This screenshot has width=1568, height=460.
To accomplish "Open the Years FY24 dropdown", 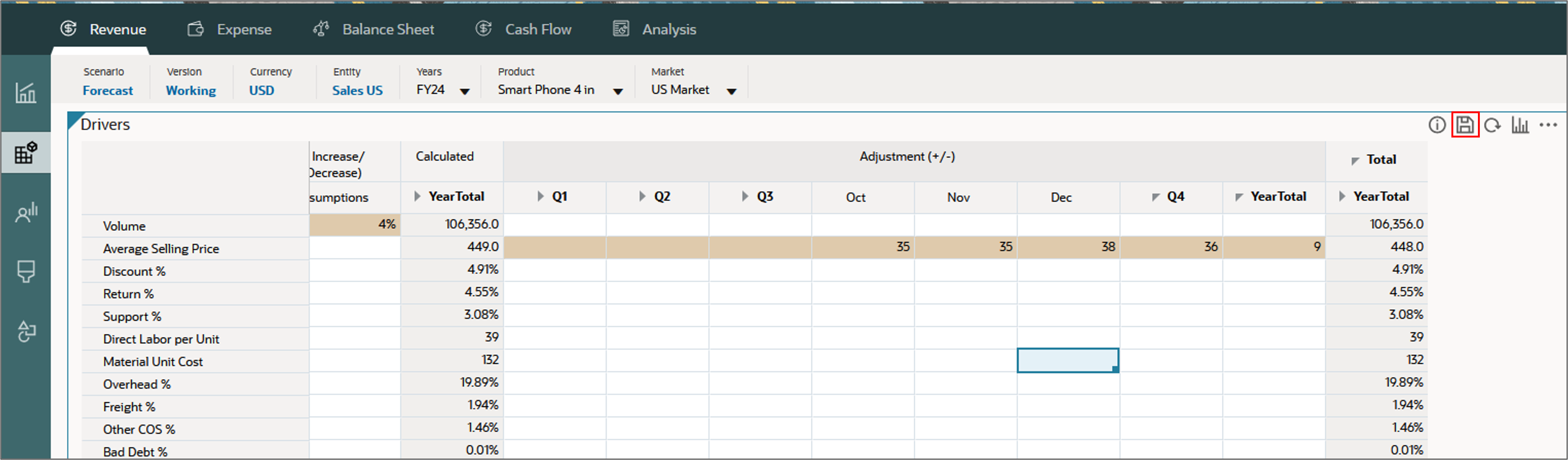I will tap(464, 91).
